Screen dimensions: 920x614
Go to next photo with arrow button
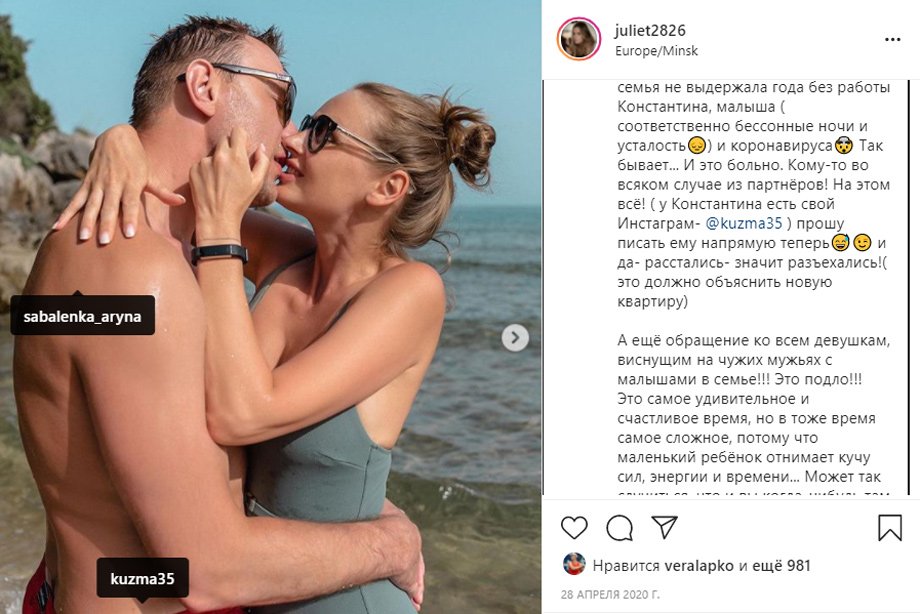(x=515, y=338)
